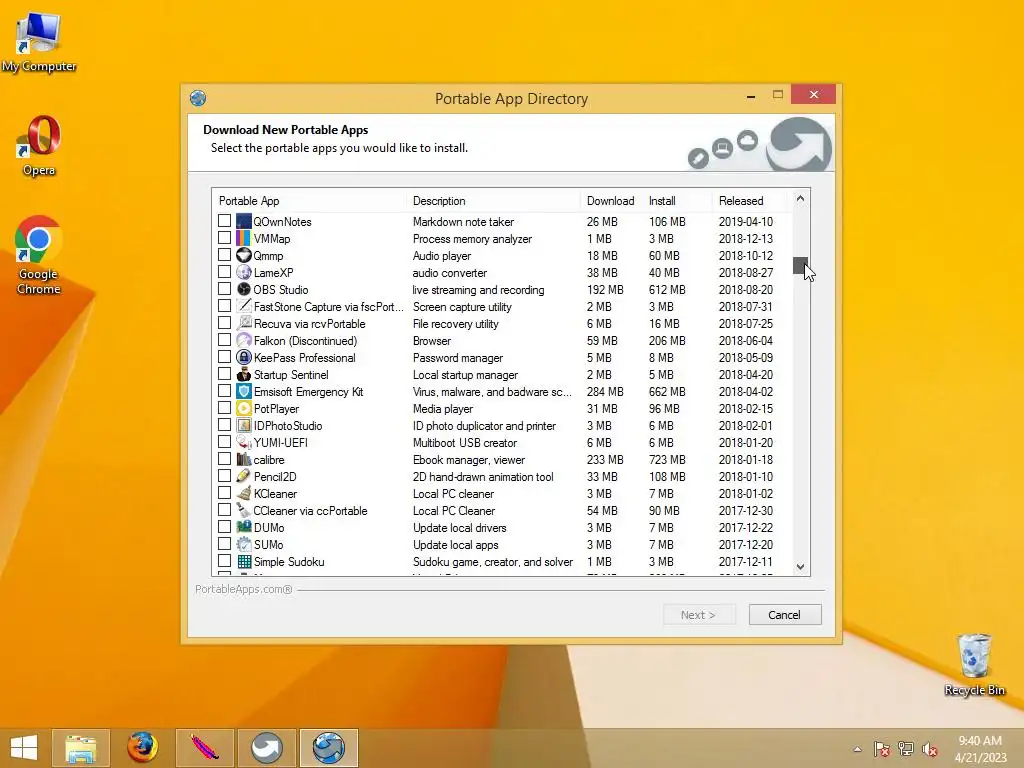Click the Qmmp app icon
The height and width of the screenshot is (768, 1024).
coord(244,255)
